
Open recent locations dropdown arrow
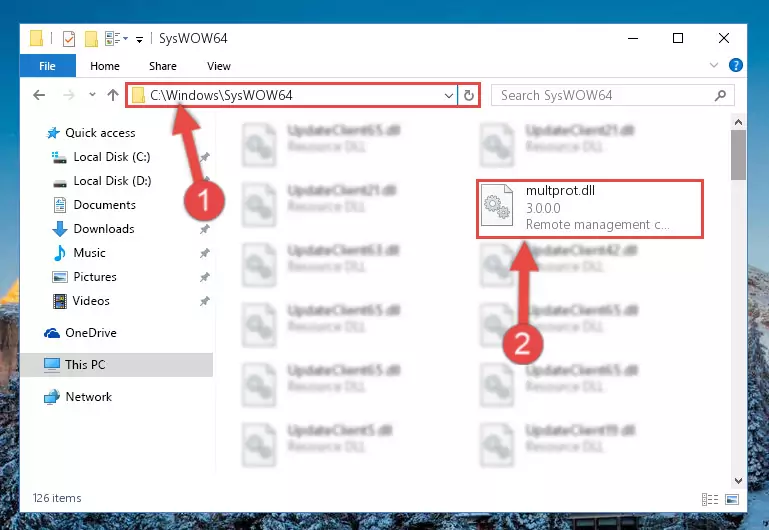coord(92,95)
